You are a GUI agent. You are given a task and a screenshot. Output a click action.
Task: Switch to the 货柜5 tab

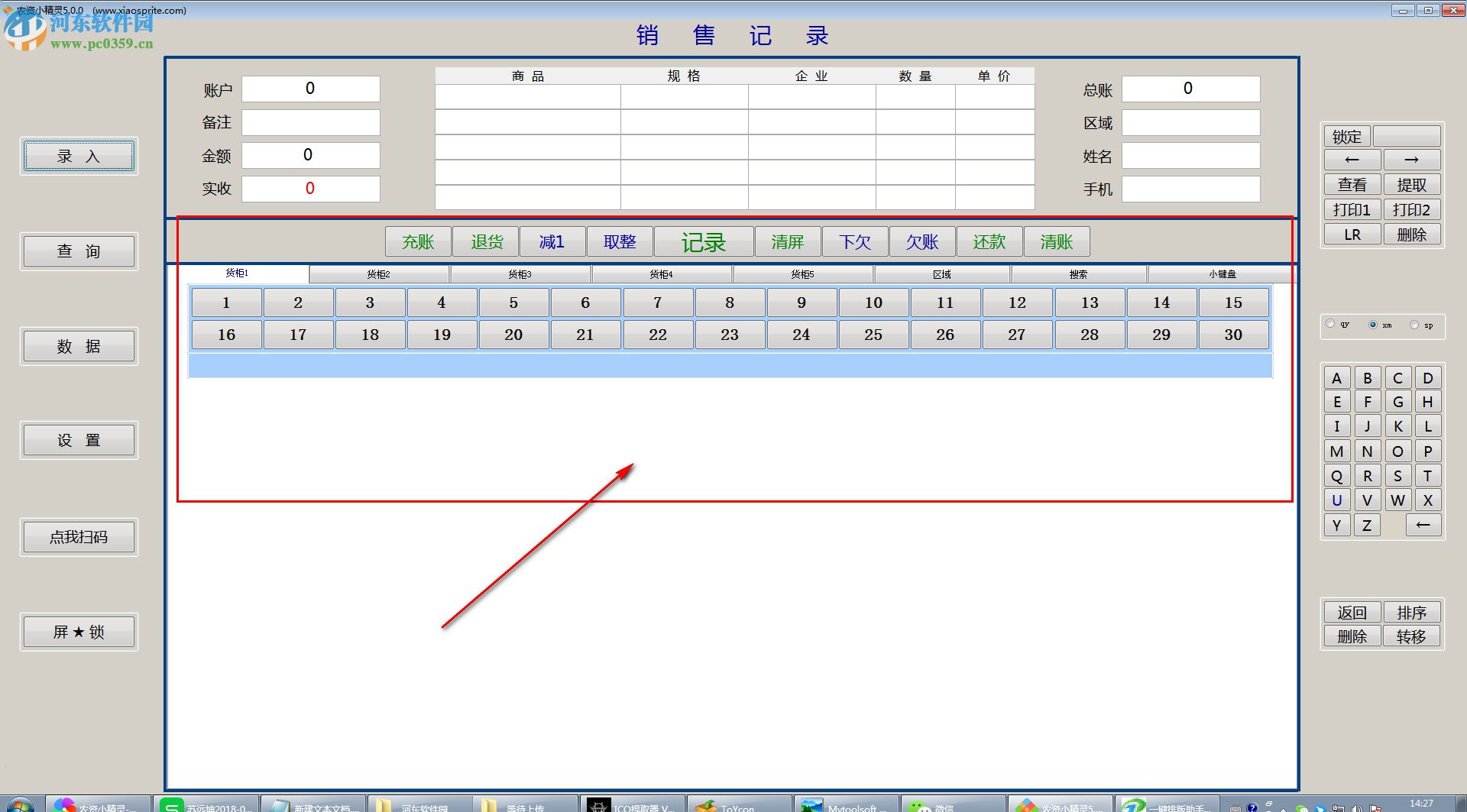click(803, 274)
